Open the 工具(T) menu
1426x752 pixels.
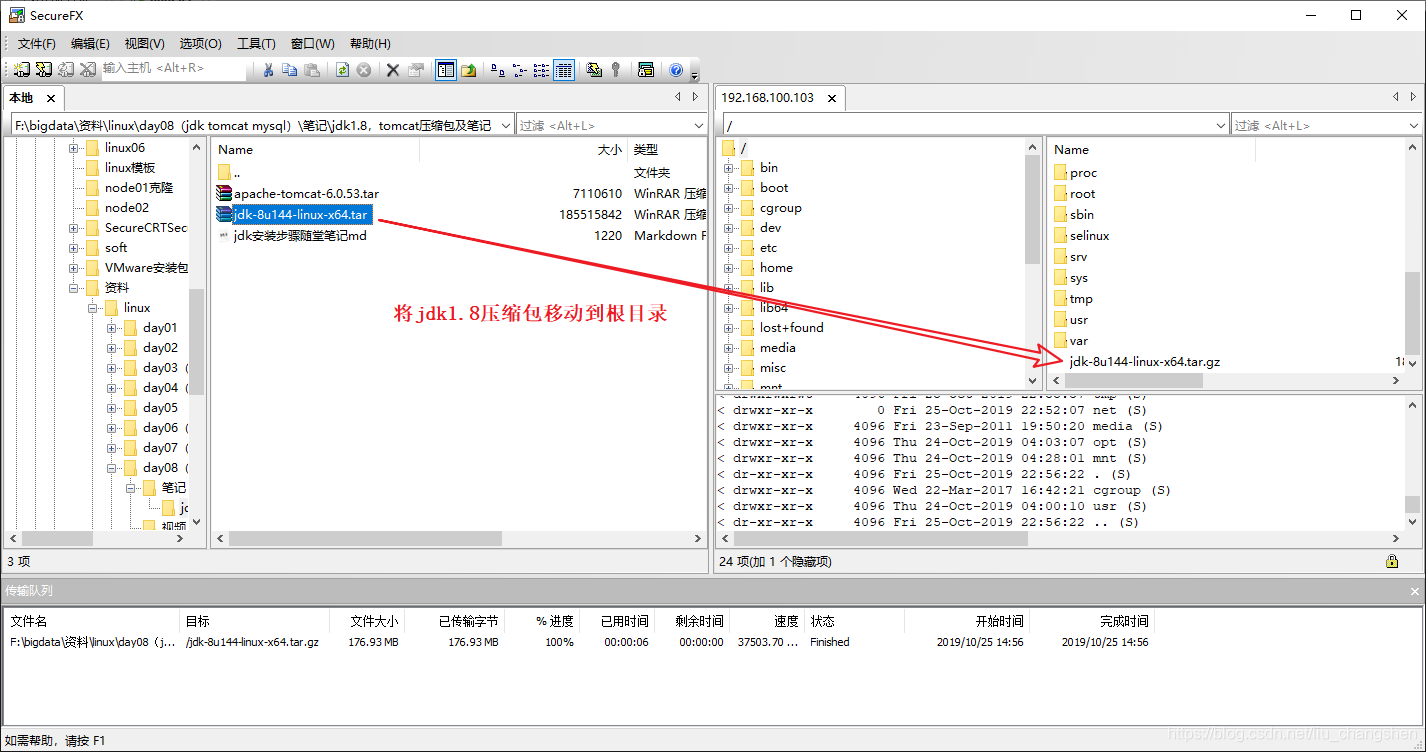pyautogui.click(x=256, y=43)
